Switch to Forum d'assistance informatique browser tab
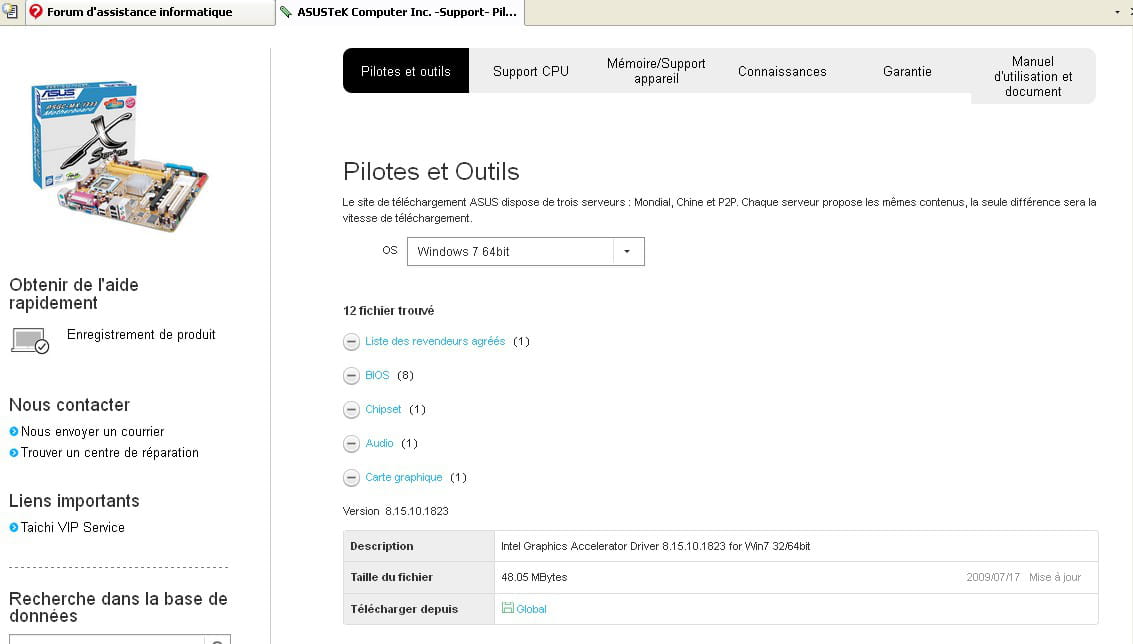Image resolution: width=1133 pixels, height=644 pixels. [x=150, y=12]
